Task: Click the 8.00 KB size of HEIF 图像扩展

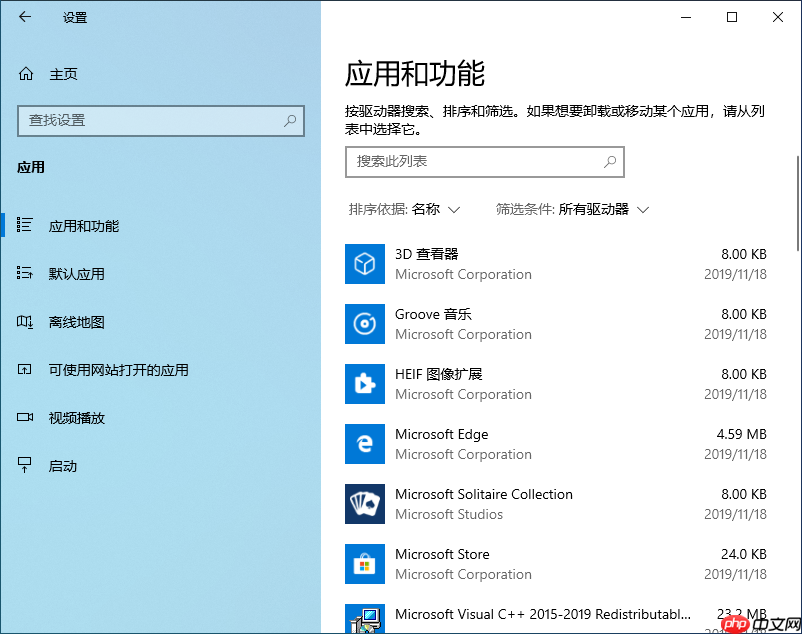Action: [744, 374]
